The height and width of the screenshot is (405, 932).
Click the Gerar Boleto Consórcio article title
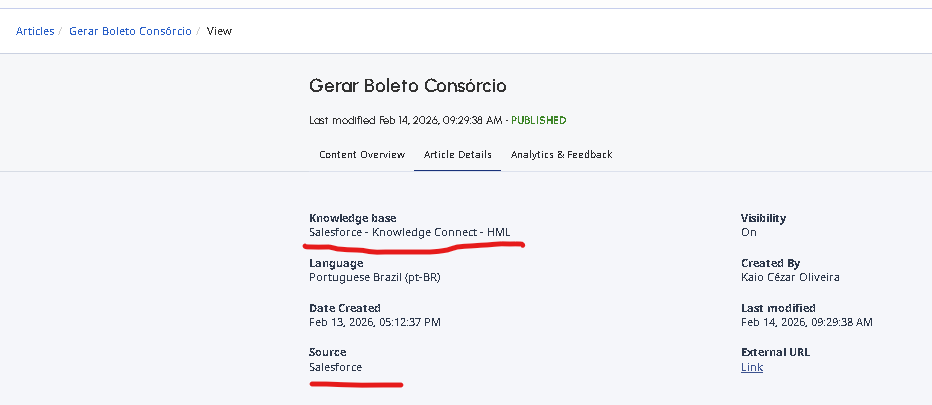[x=408, y=86]
